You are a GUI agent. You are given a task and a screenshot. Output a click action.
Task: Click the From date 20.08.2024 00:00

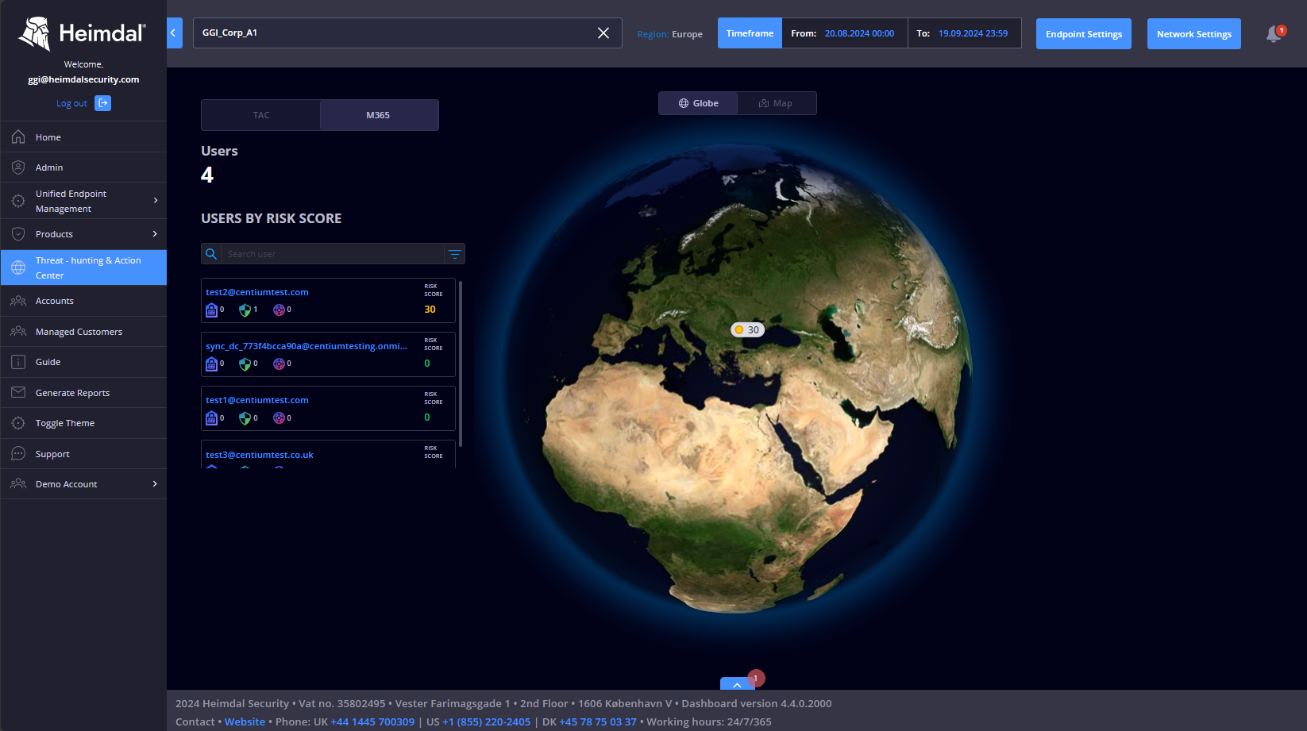(x=859, y=33)
